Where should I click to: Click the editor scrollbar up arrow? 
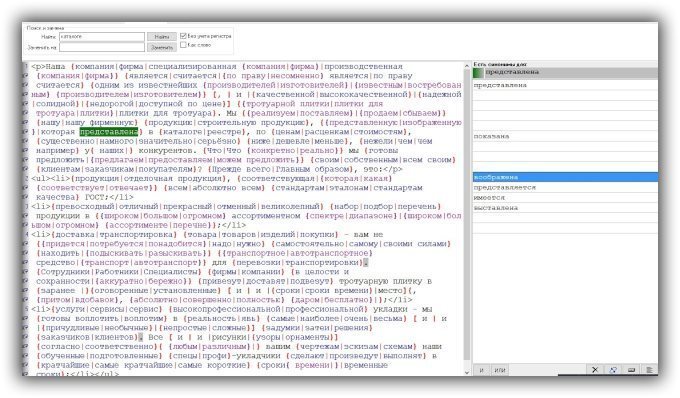467,66
